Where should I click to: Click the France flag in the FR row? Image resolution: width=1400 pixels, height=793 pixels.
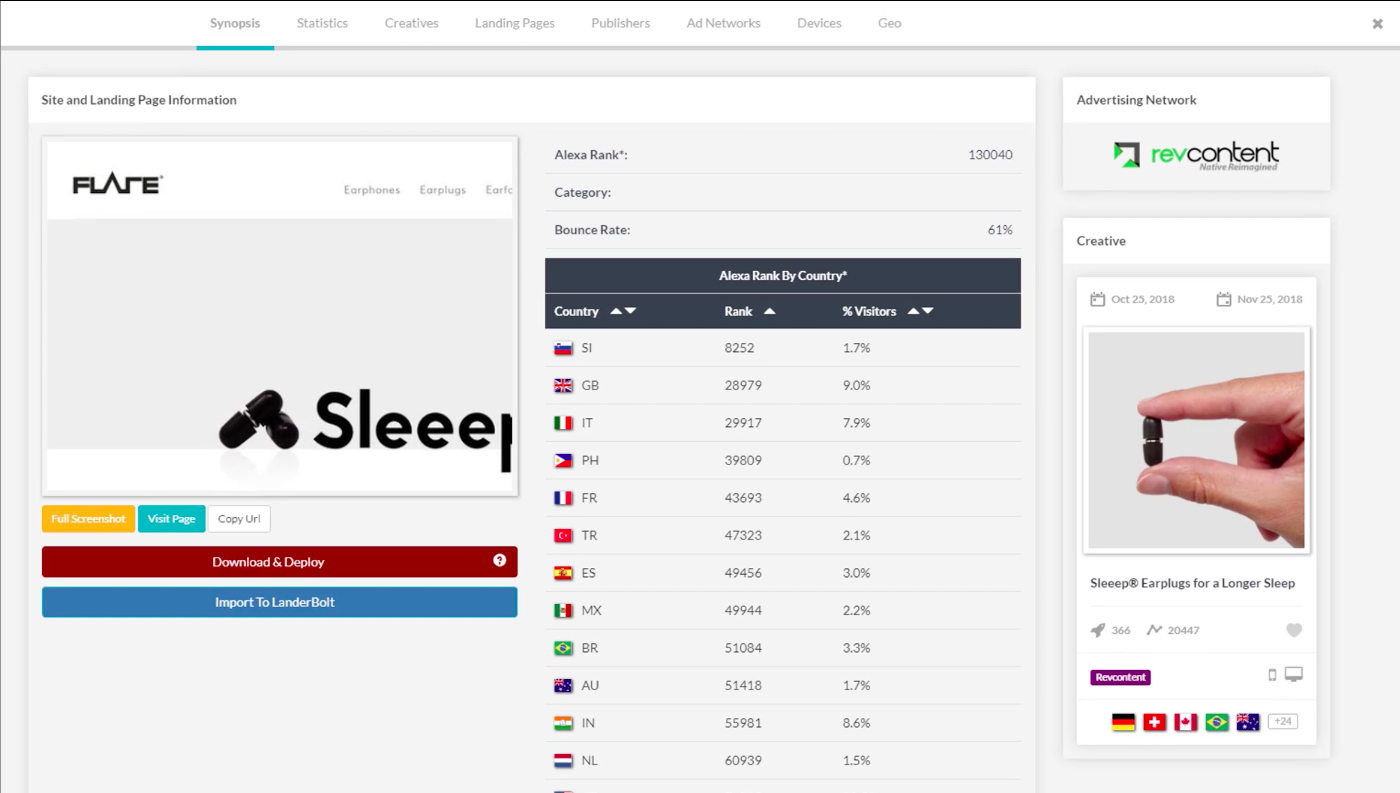[x=563, y=498]
